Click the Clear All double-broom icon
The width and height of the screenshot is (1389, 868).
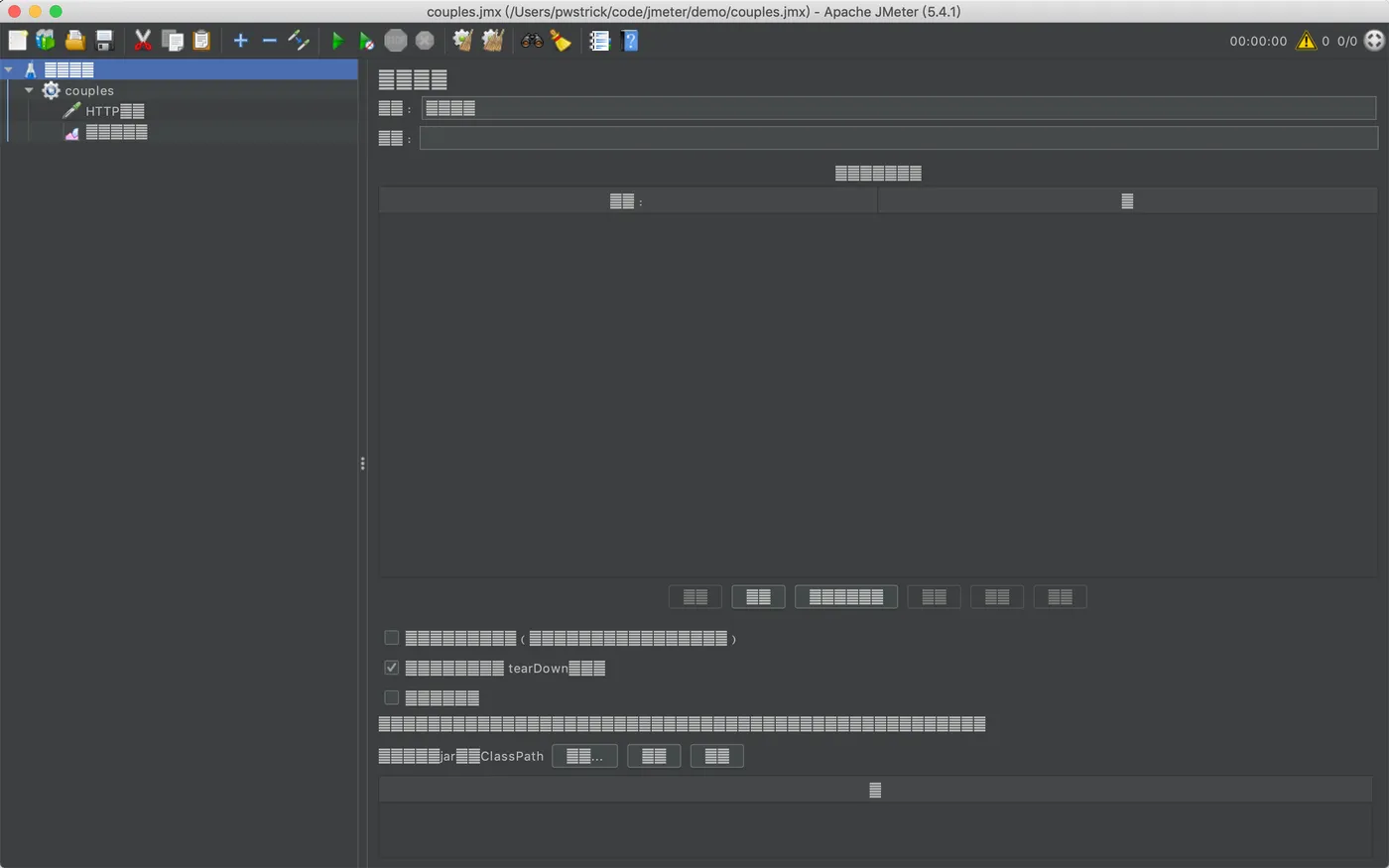[x=492, y=41]
